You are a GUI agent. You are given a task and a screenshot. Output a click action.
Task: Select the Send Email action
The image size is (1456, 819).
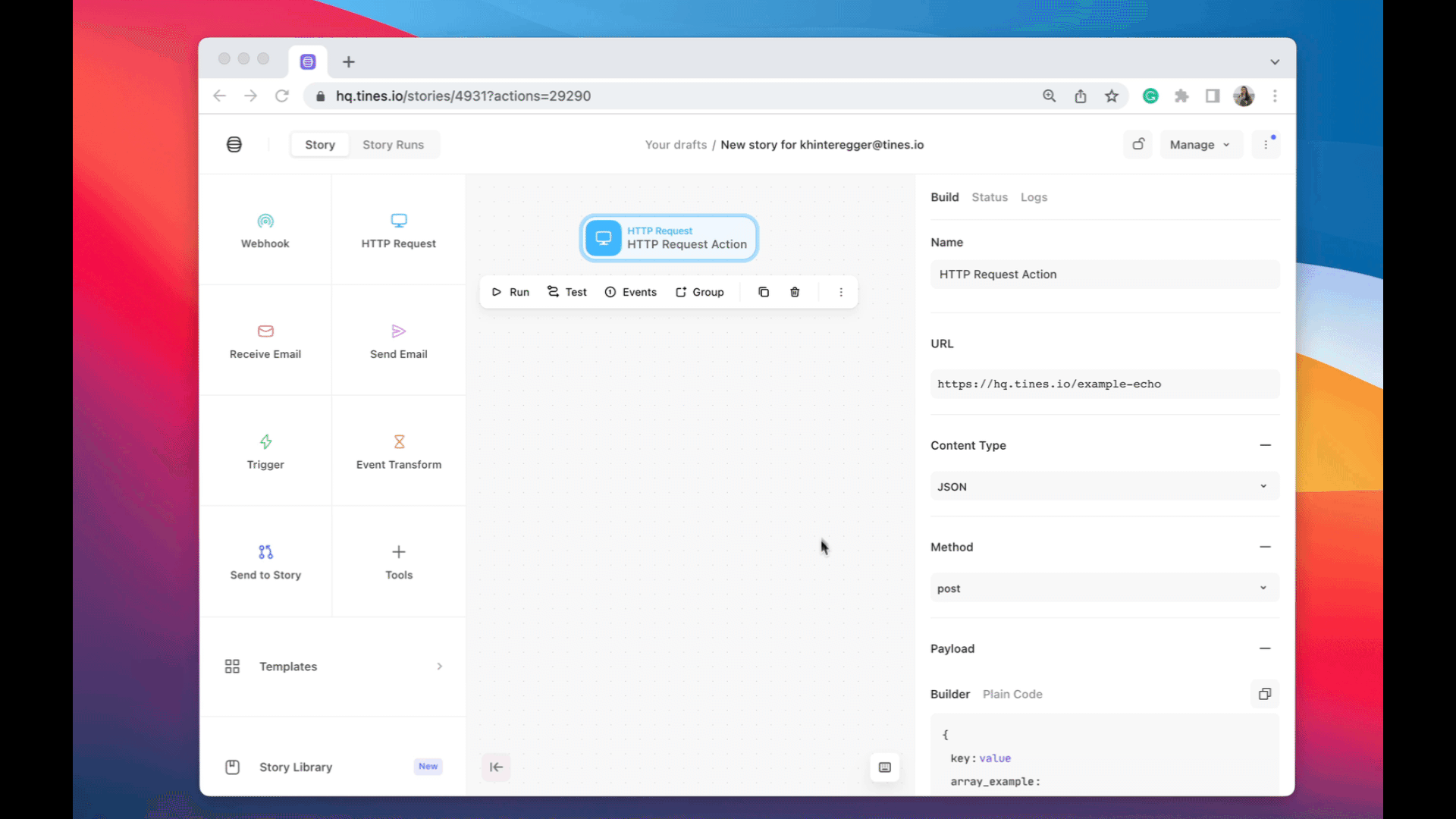click(x=399, y=341)
